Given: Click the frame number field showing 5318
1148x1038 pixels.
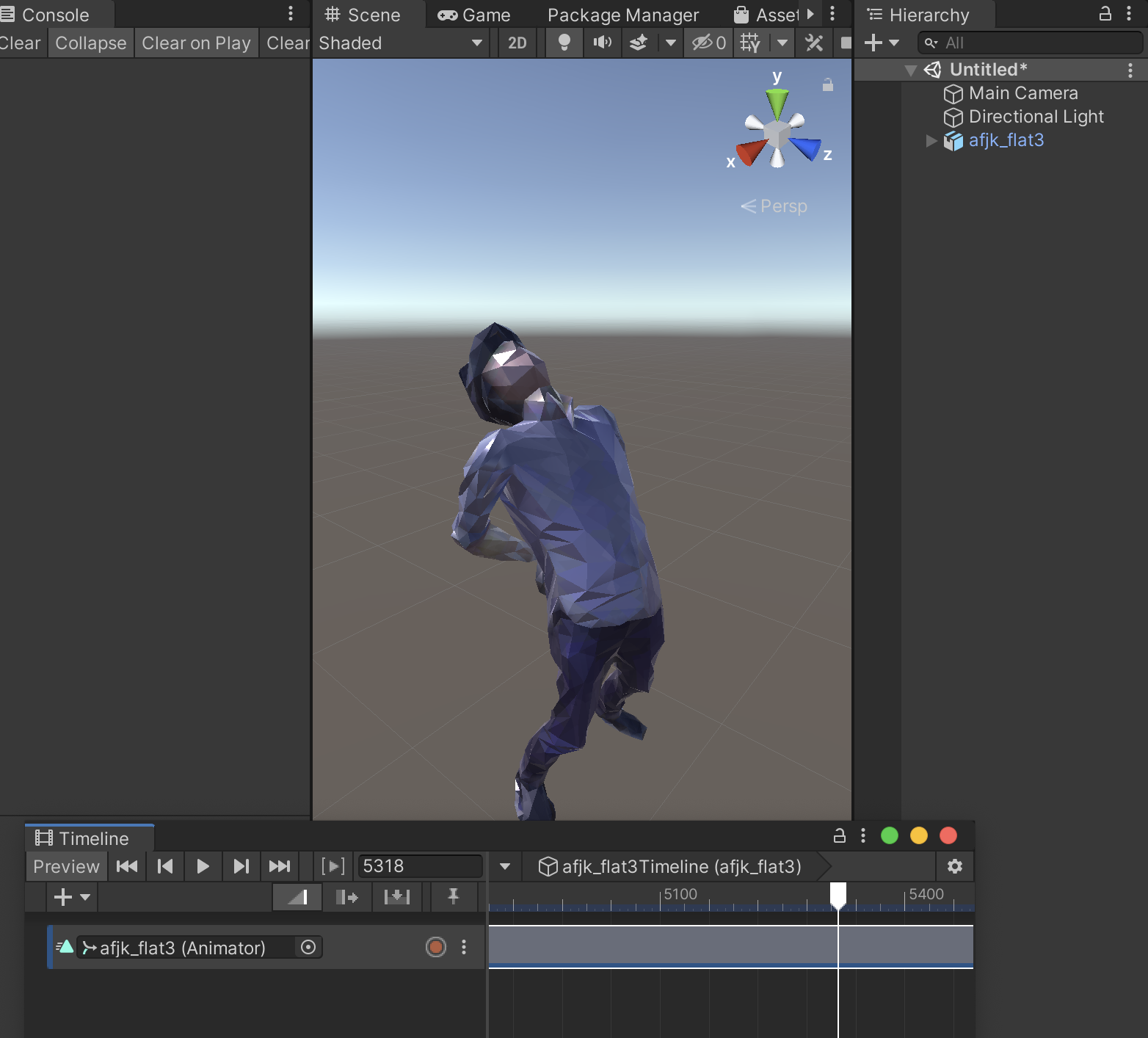Looking at the screenshot, I should click(418, 866).
